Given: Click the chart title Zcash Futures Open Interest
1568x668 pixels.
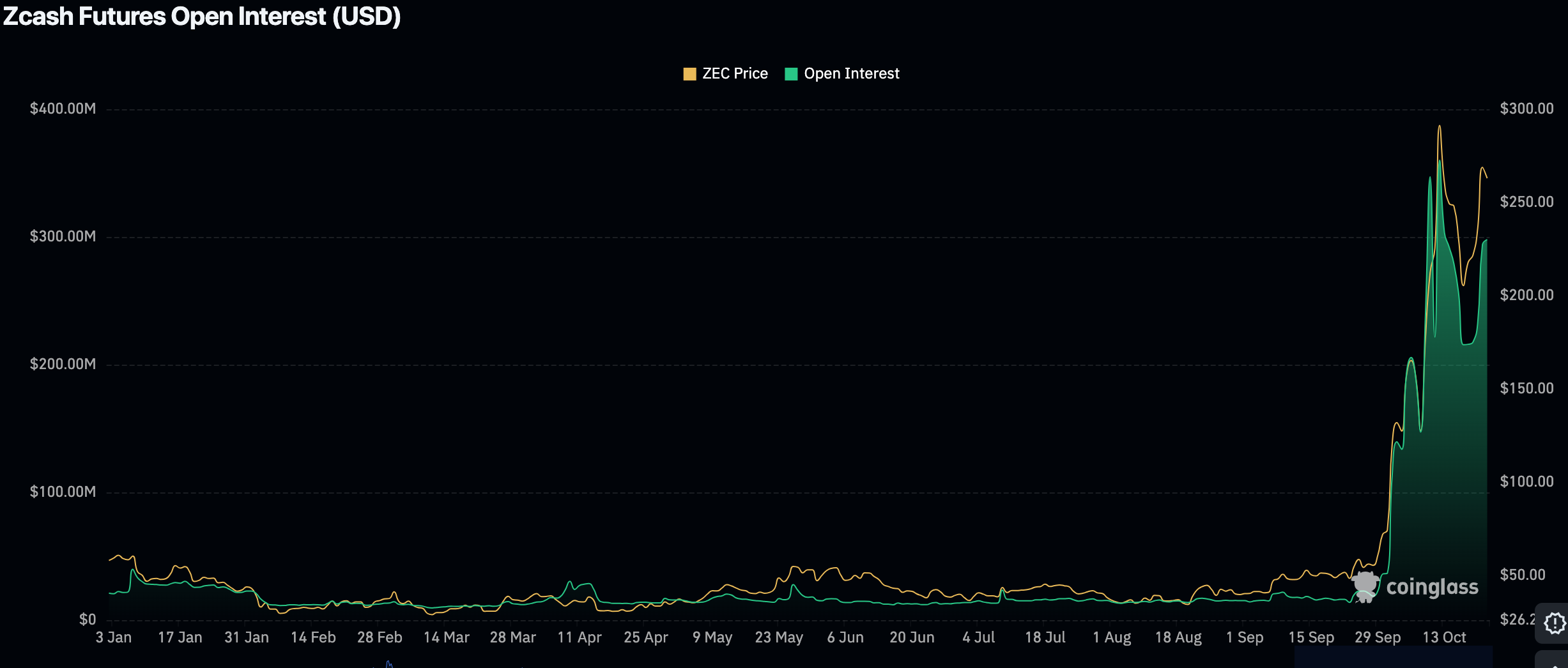Looking at the screenshot, I should click(x=202, y=17).
